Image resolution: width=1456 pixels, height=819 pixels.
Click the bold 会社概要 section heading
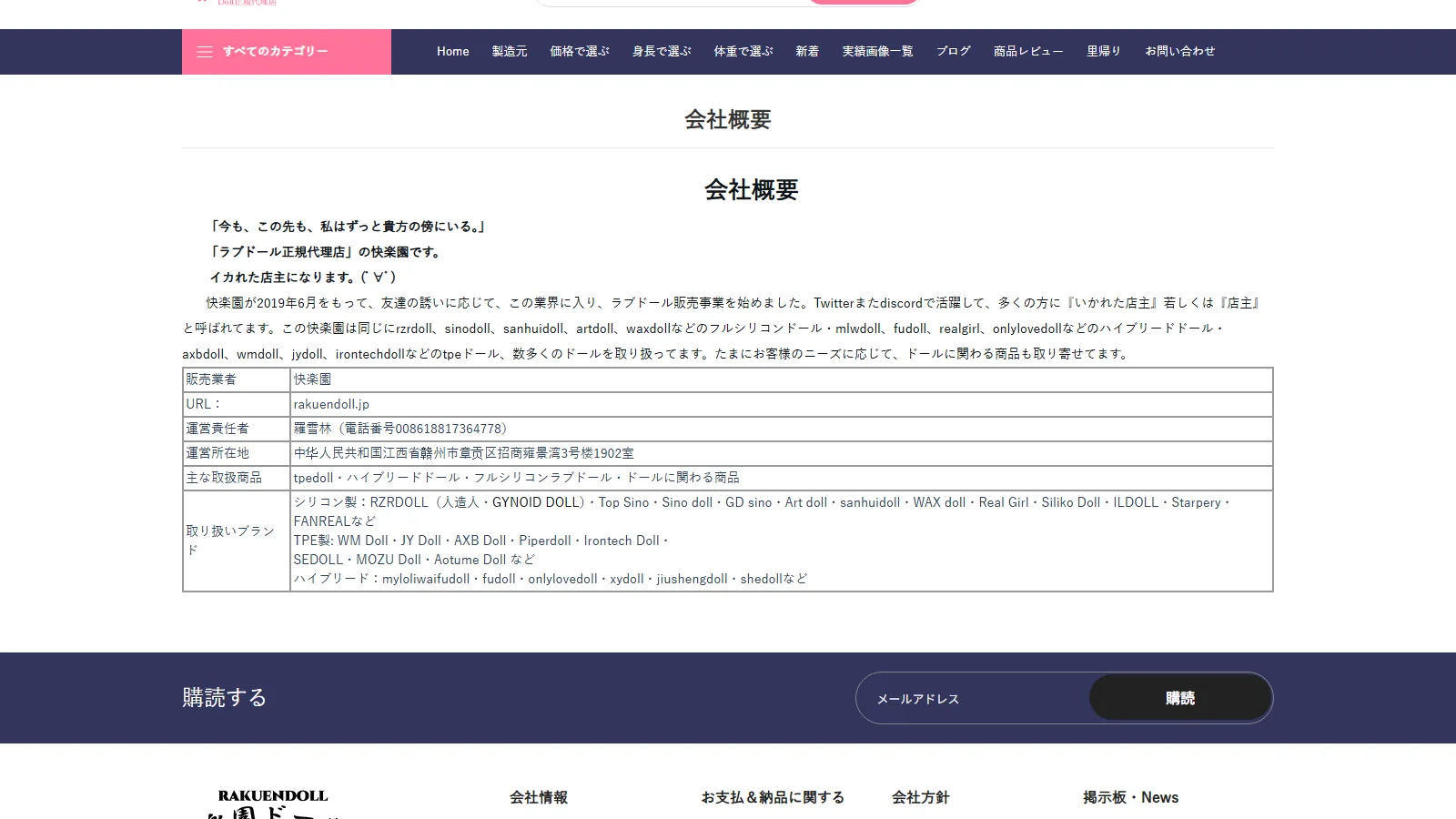(752, 189)
